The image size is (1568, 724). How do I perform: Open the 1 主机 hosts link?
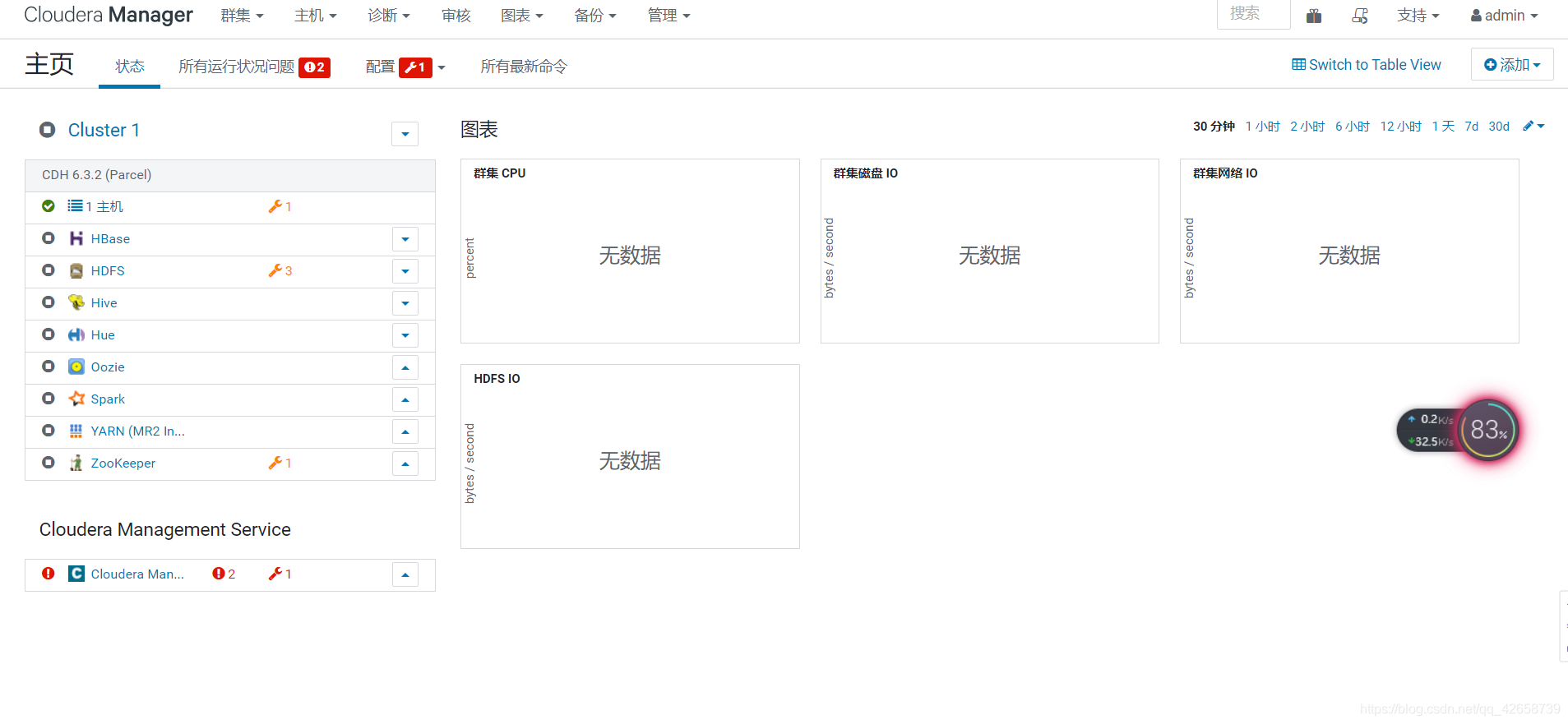[x=104, y=206]
